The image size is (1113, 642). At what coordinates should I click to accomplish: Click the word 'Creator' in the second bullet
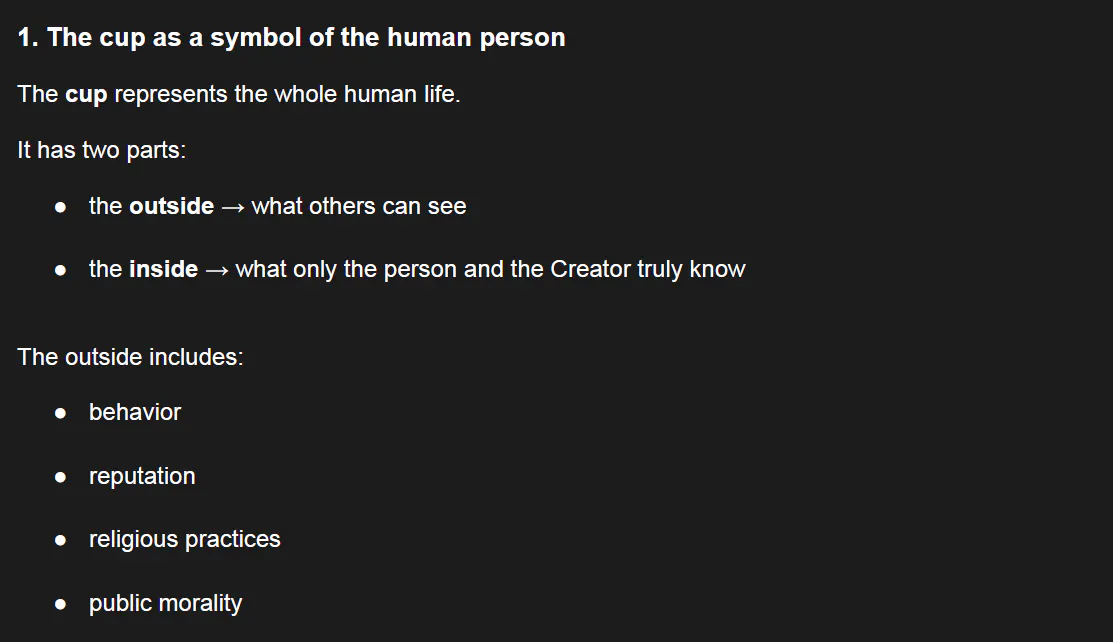(591, 269)
